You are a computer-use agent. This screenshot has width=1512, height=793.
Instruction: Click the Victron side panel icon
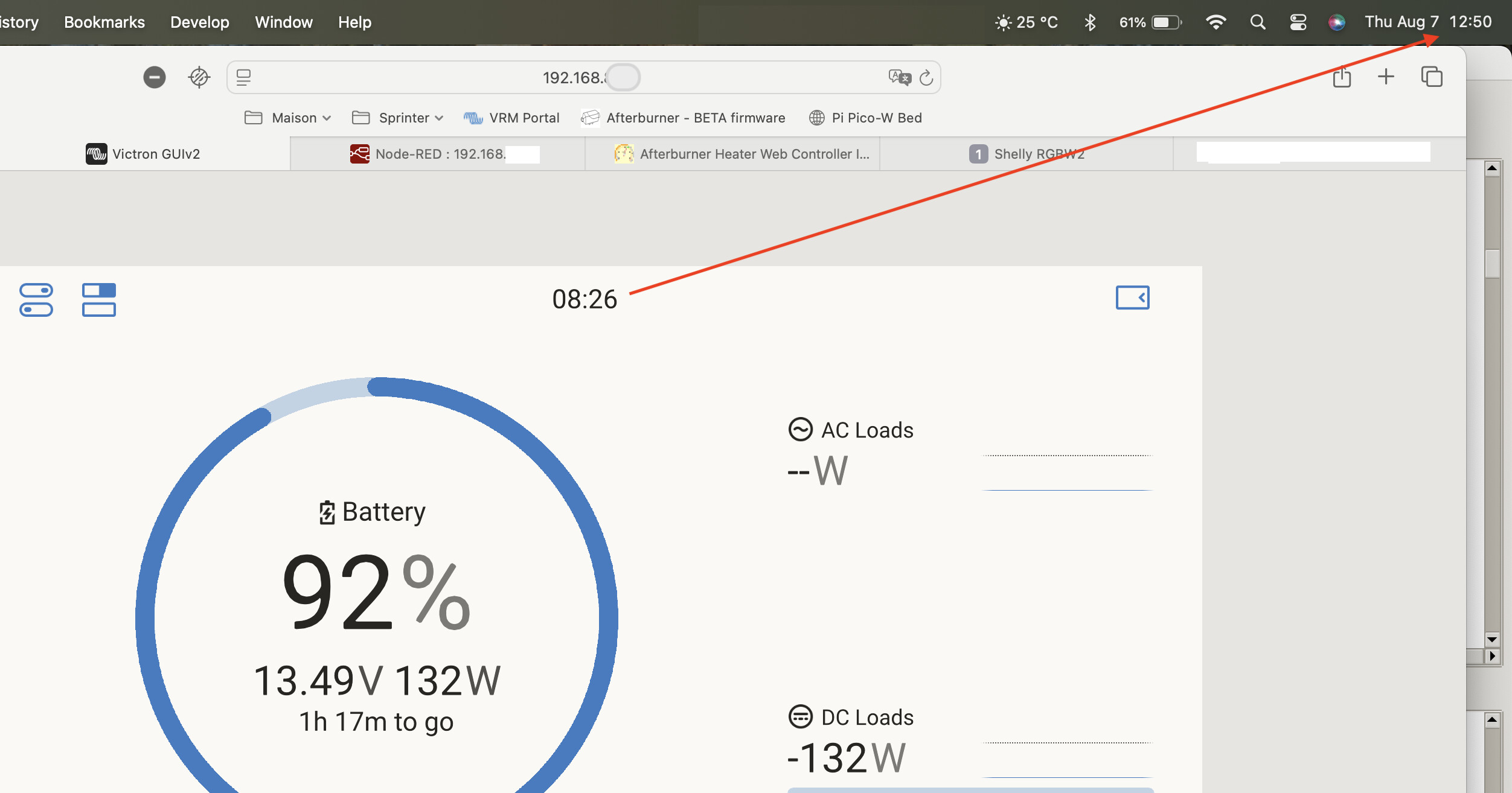point(1133,298)
